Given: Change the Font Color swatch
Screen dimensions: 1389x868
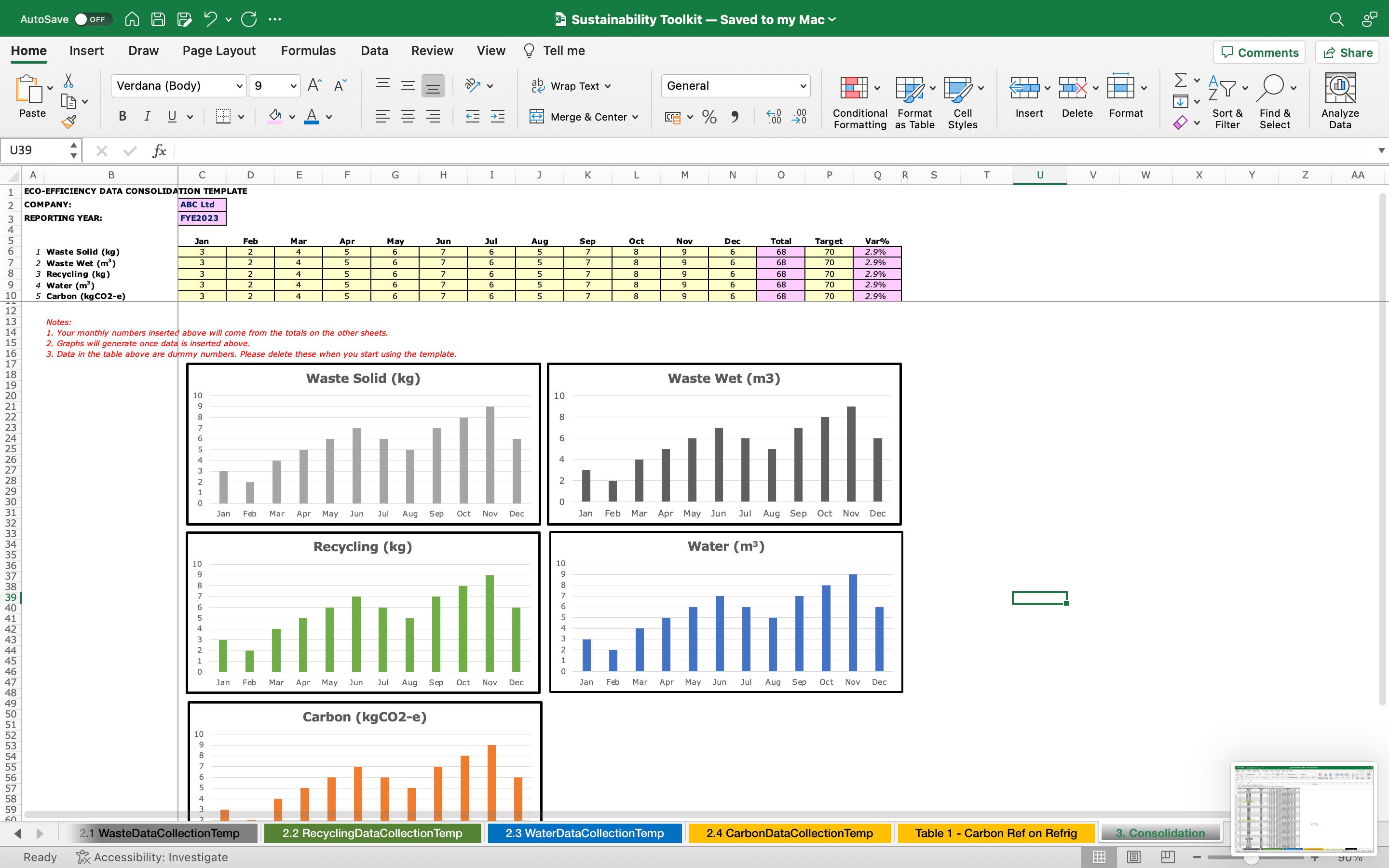Looking at the screenshot, I should coord(312,117).
